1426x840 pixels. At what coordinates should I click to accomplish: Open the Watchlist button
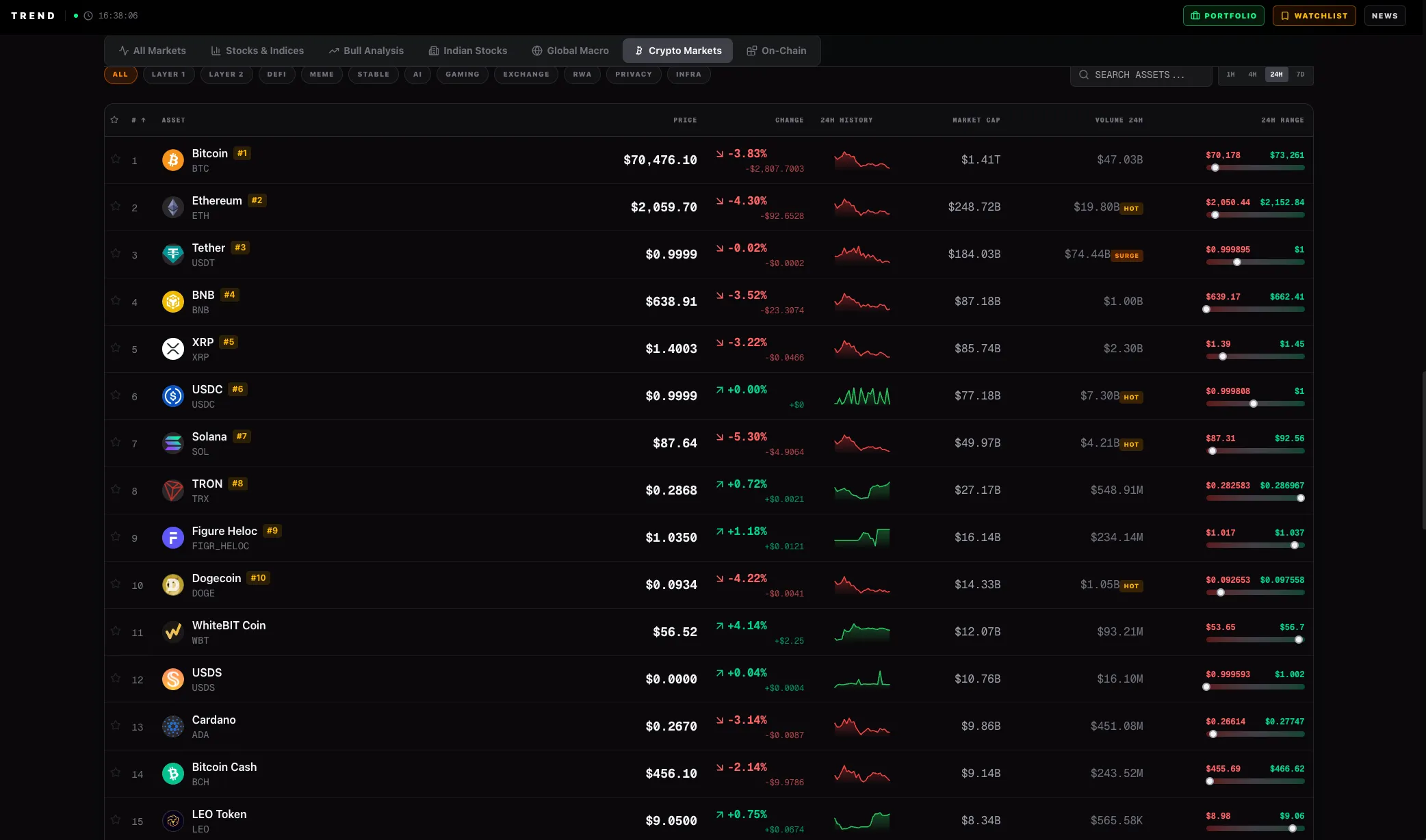click(1314, 16)
